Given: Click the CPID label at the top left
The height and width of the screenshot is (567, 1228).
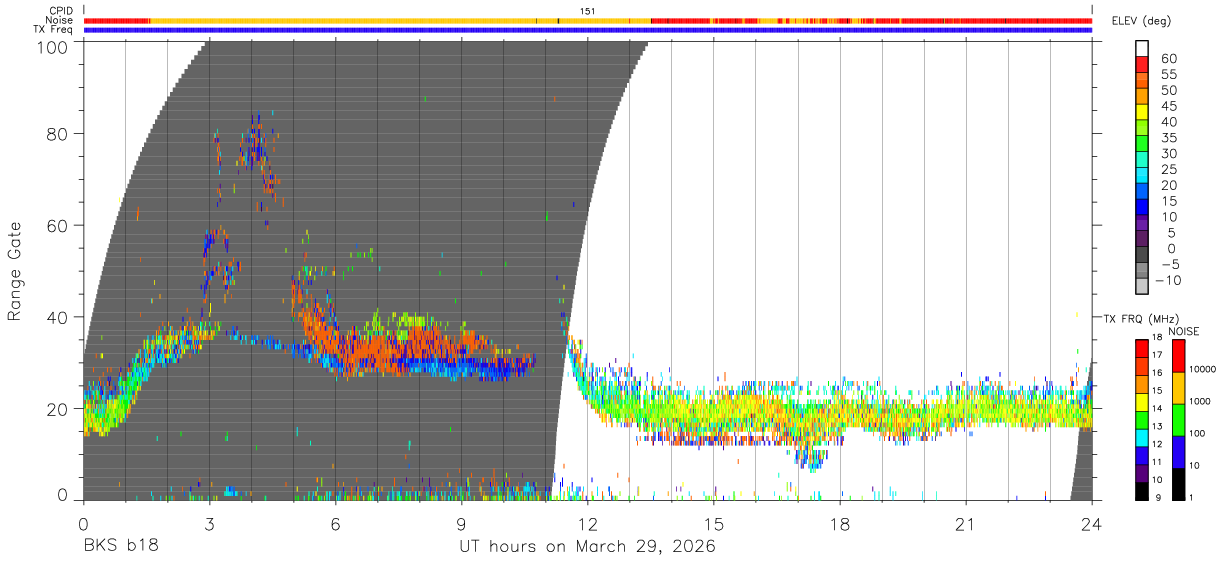Looking at the screenshot, I should click(60, 11).
